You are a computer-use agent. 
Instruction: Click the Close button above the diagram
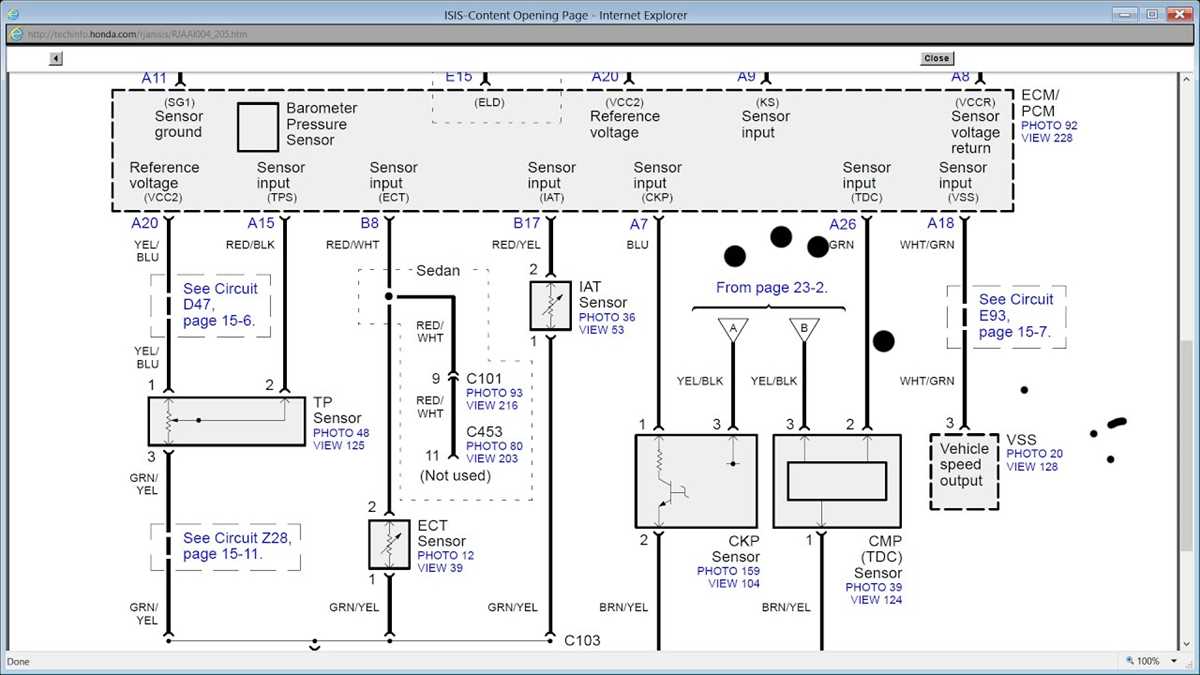(937, 58)
